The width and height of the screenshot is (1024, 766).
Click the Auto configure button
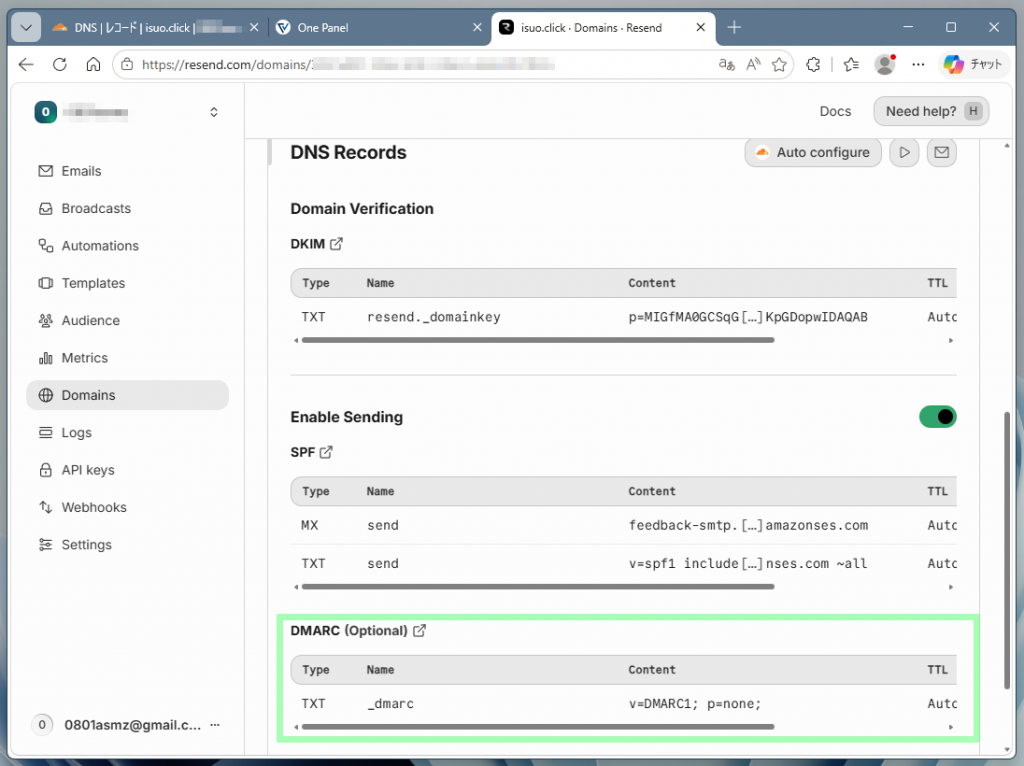pos(813,152)
